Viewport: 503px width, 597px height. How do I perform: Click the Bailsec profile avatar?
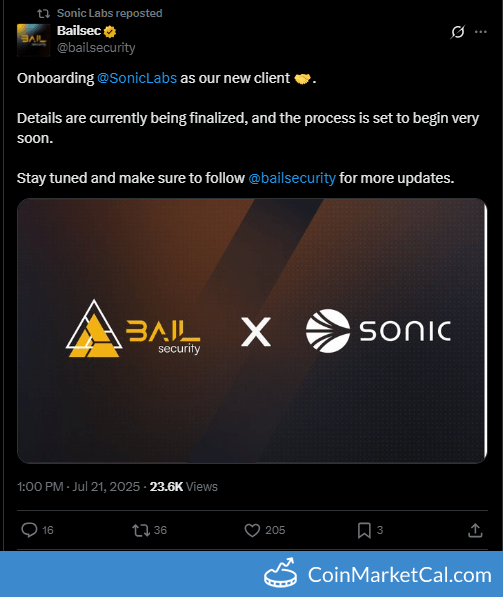[x=34, y=40]
